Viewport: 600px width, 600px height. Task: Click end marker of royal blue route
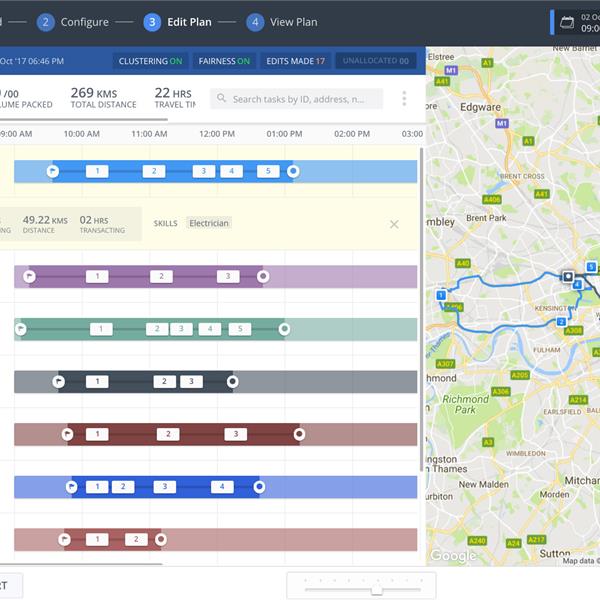click(259, 487)
